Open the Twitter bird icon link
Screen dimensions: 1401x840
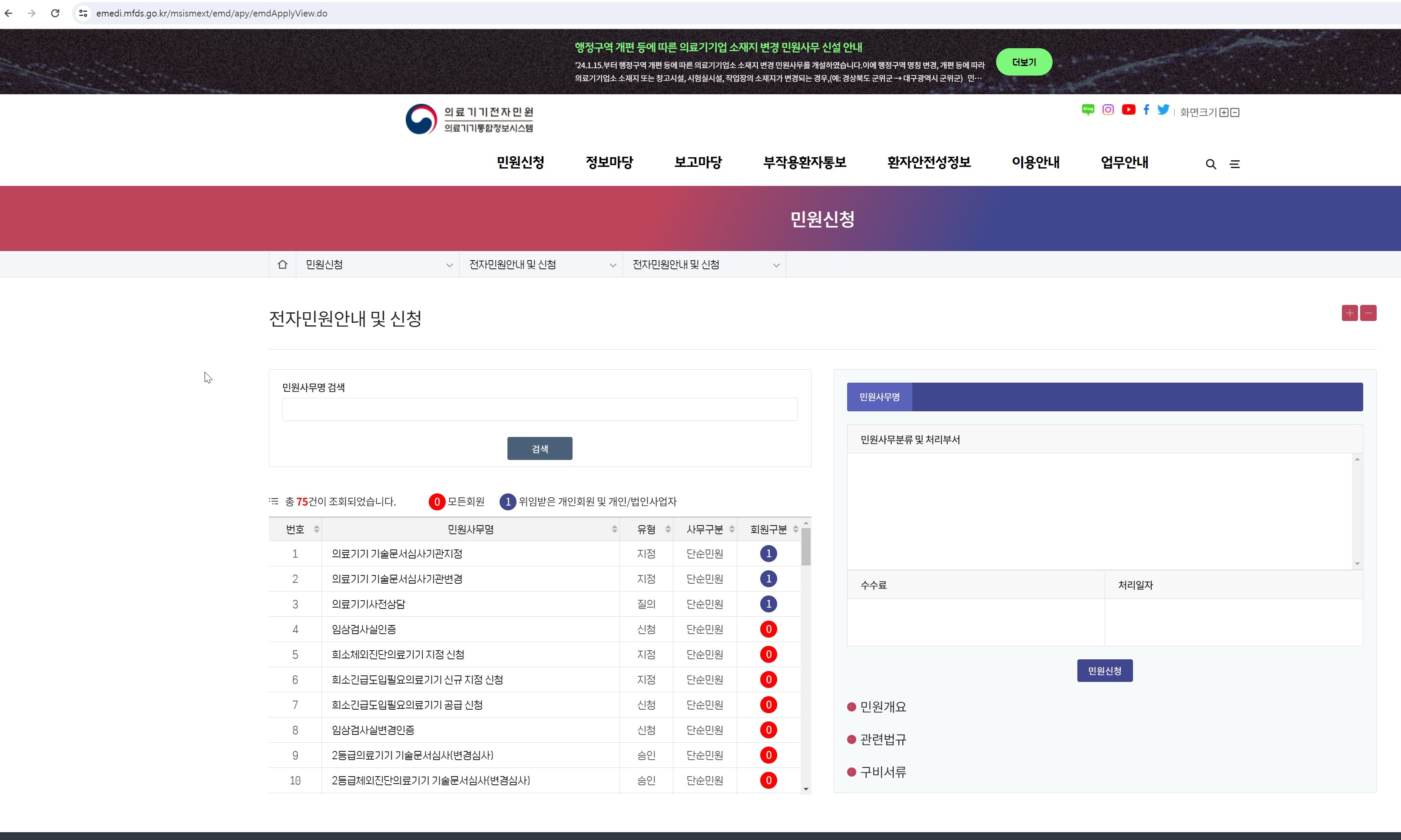tap(1163, 110)
